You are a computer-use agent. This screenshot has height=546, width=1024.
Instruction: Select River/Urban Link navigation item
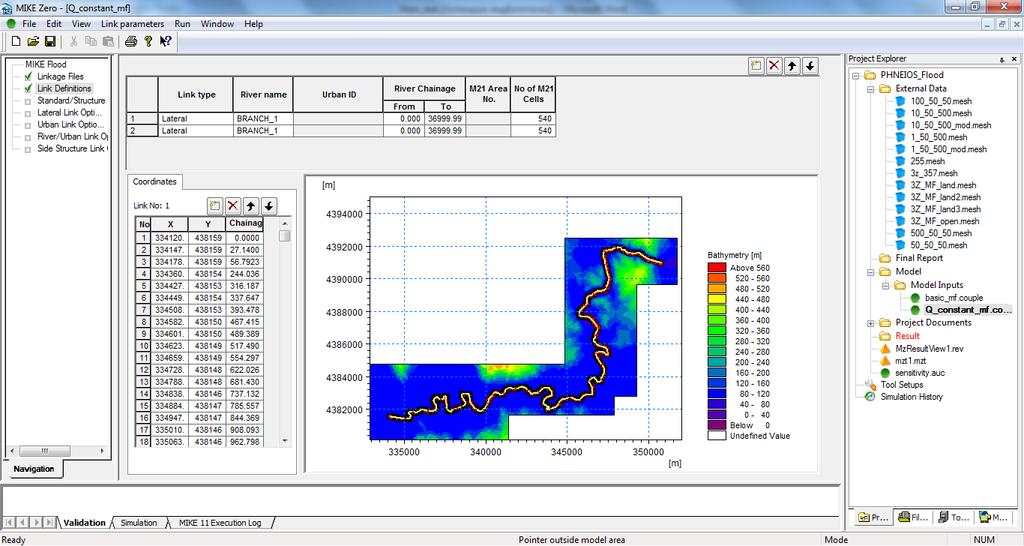(x=72, y=136)
